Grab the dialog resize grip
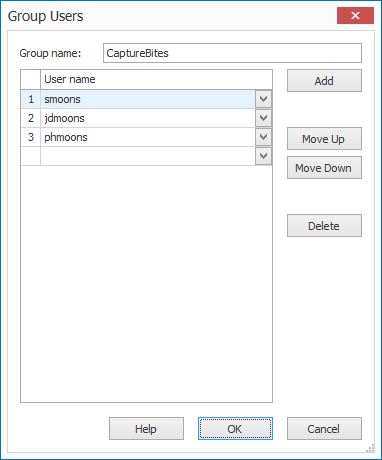The height and width of the screenshot is (460, 382). [x=370, y=449]
